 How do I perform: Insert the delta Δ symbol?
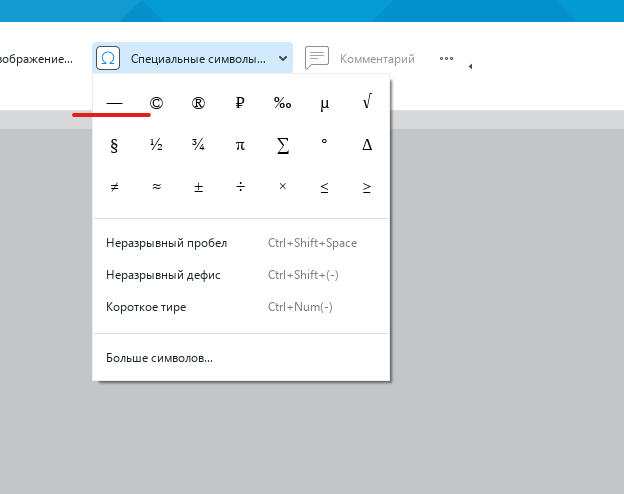click(367, 145)
